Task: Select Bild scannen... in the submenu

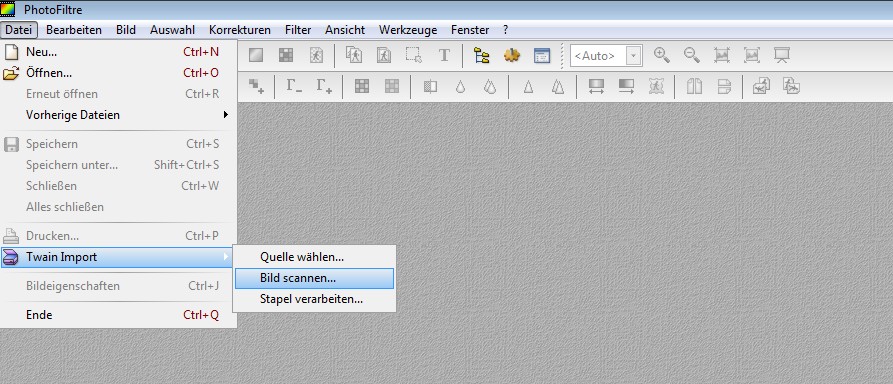Action: pyautogui.click(x=314, y=278)
